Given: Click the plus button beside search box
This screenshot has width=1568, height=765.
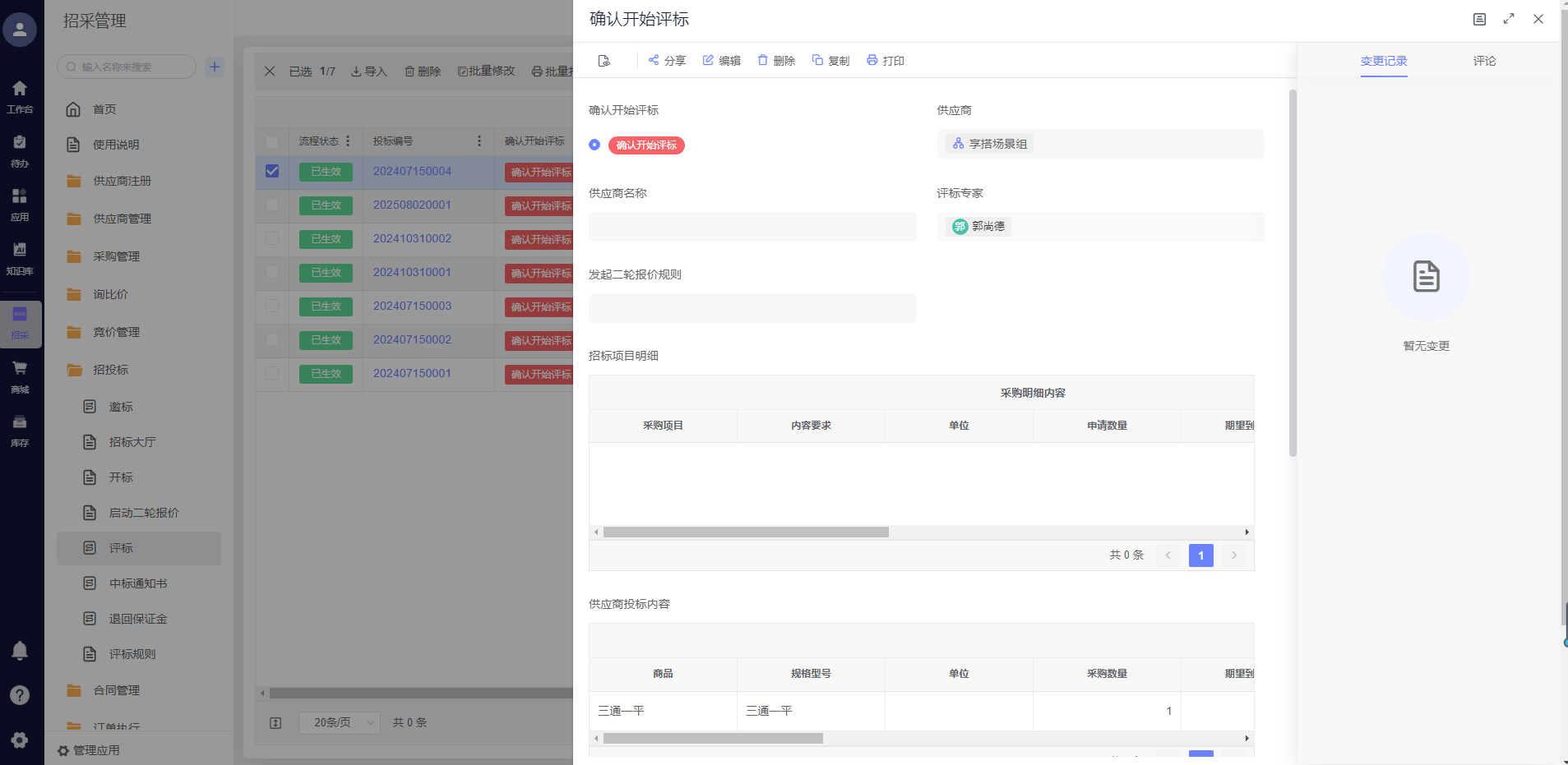Looking at the screenshot, I should [x=215, y=67].
